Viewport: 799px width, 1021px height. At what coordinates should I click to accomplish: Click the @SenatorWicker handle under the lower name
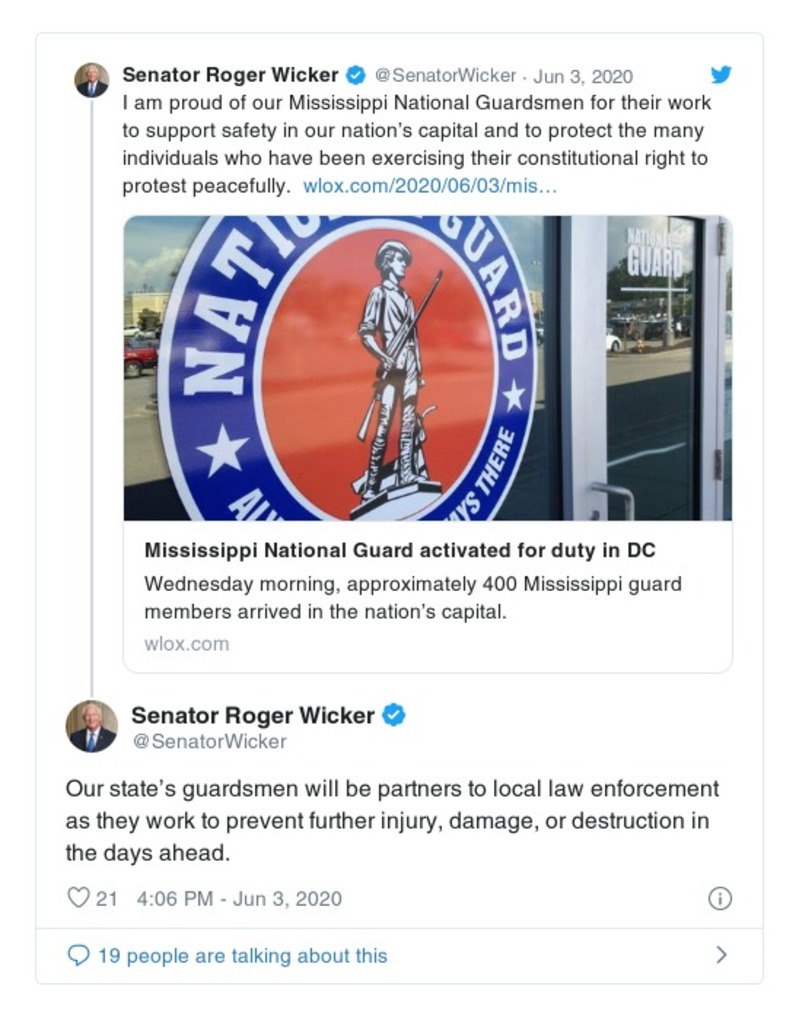coord(210,741)
